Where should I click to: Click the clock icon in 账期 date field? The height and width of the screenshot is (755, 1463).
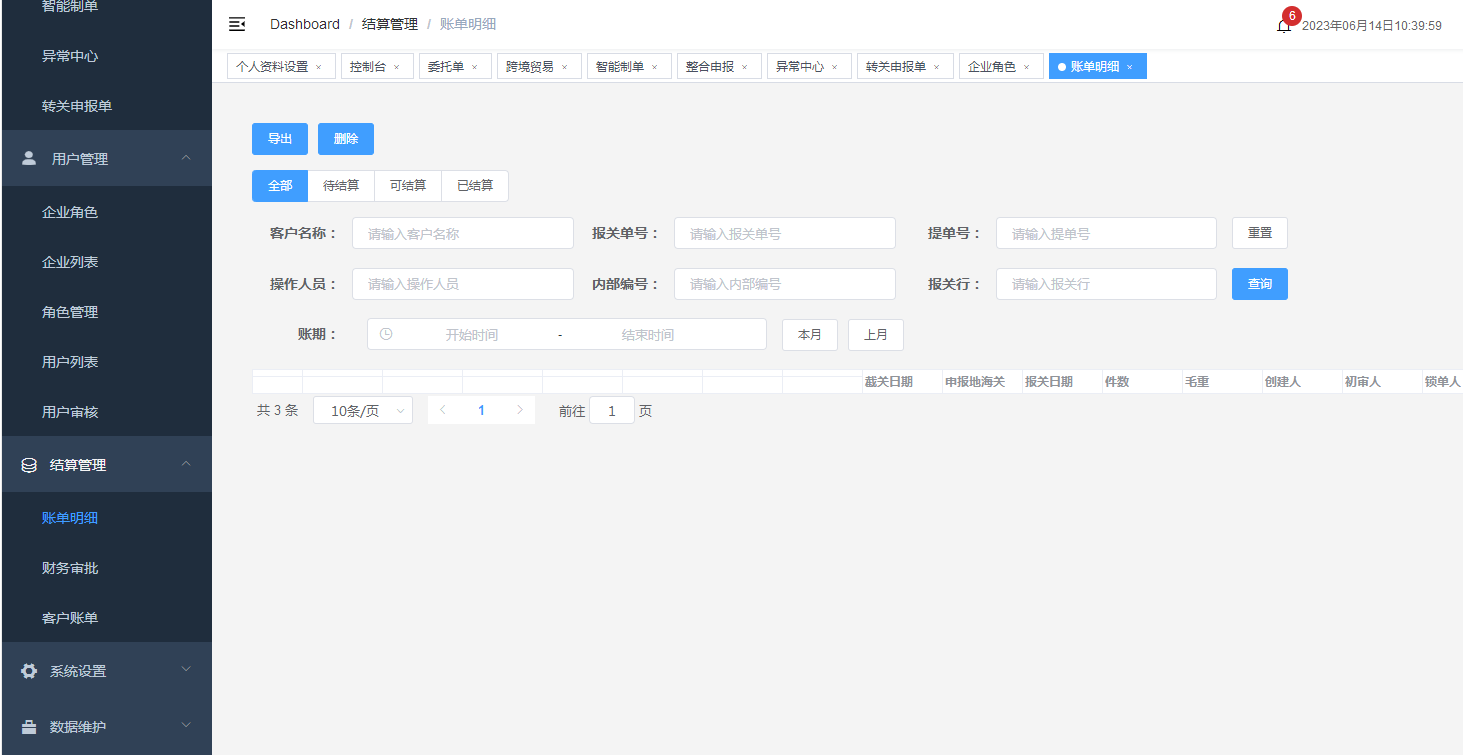pos(386,334)
